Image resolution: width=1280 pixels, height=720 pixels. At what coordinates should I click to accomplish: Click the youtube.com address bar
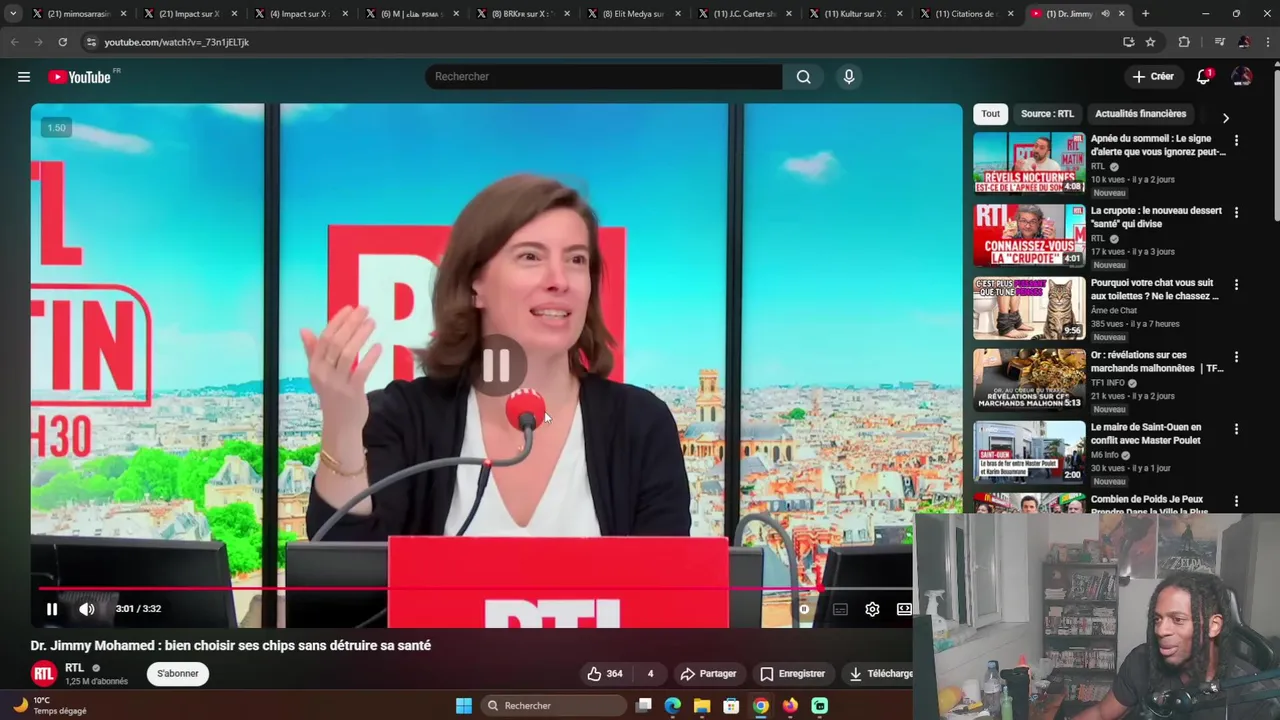pyautogui.click(x=600, y=42)
